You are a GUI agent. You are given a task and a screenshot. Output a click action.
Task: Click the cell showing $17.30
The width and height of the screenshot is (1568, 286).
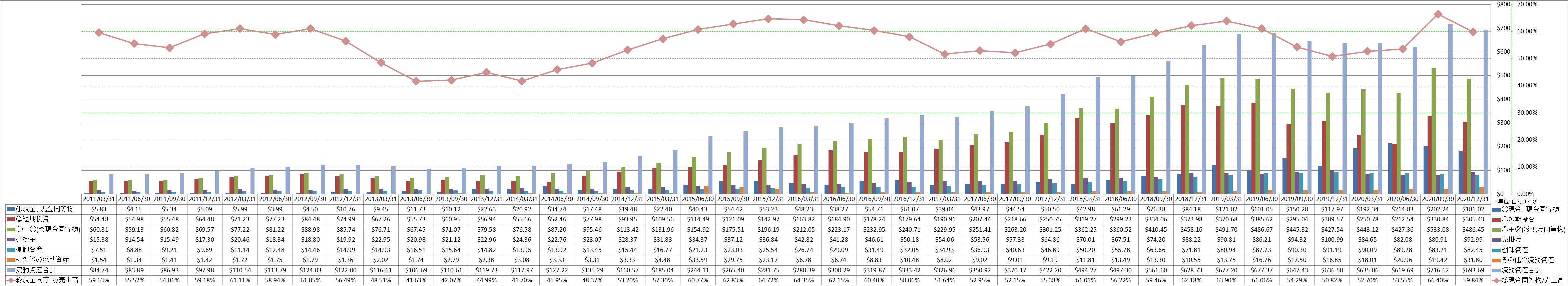tap(204, 240)
